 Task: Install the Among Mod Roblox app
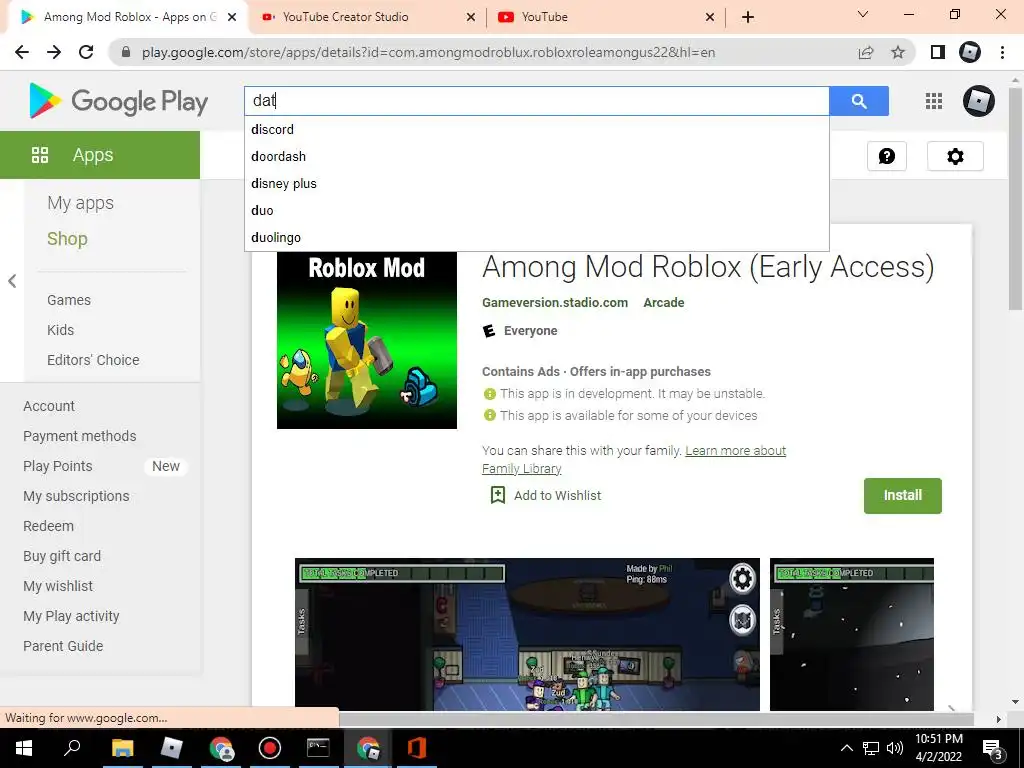[903, 496]
